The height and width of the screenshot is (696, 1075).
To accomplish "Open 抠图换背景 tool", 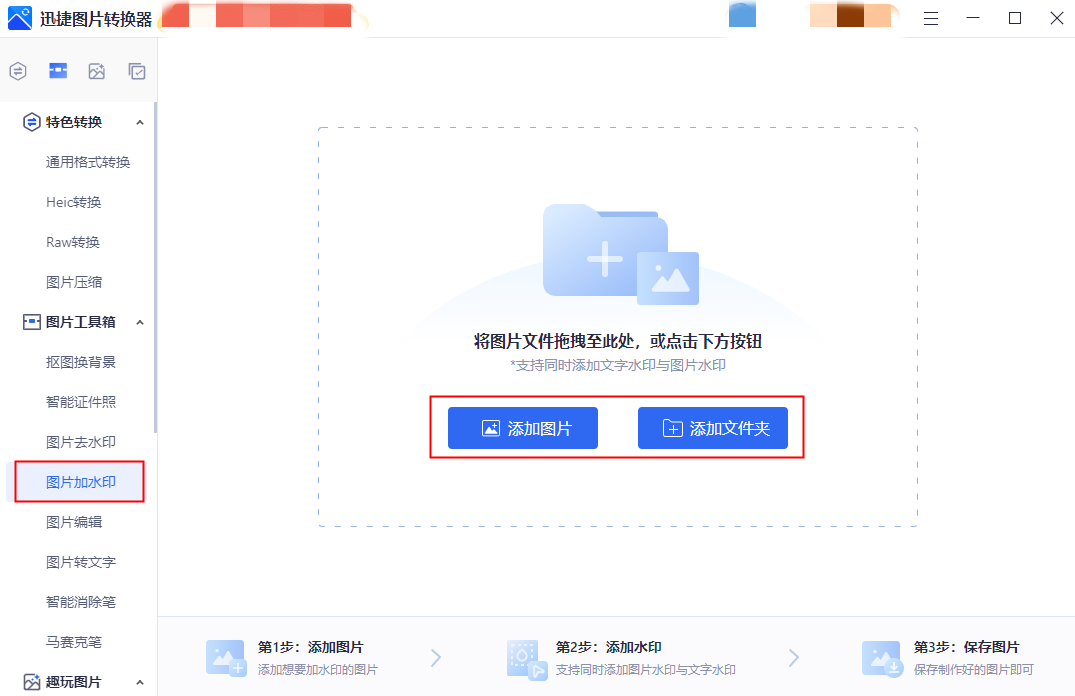I will click(x=81, y=362).
